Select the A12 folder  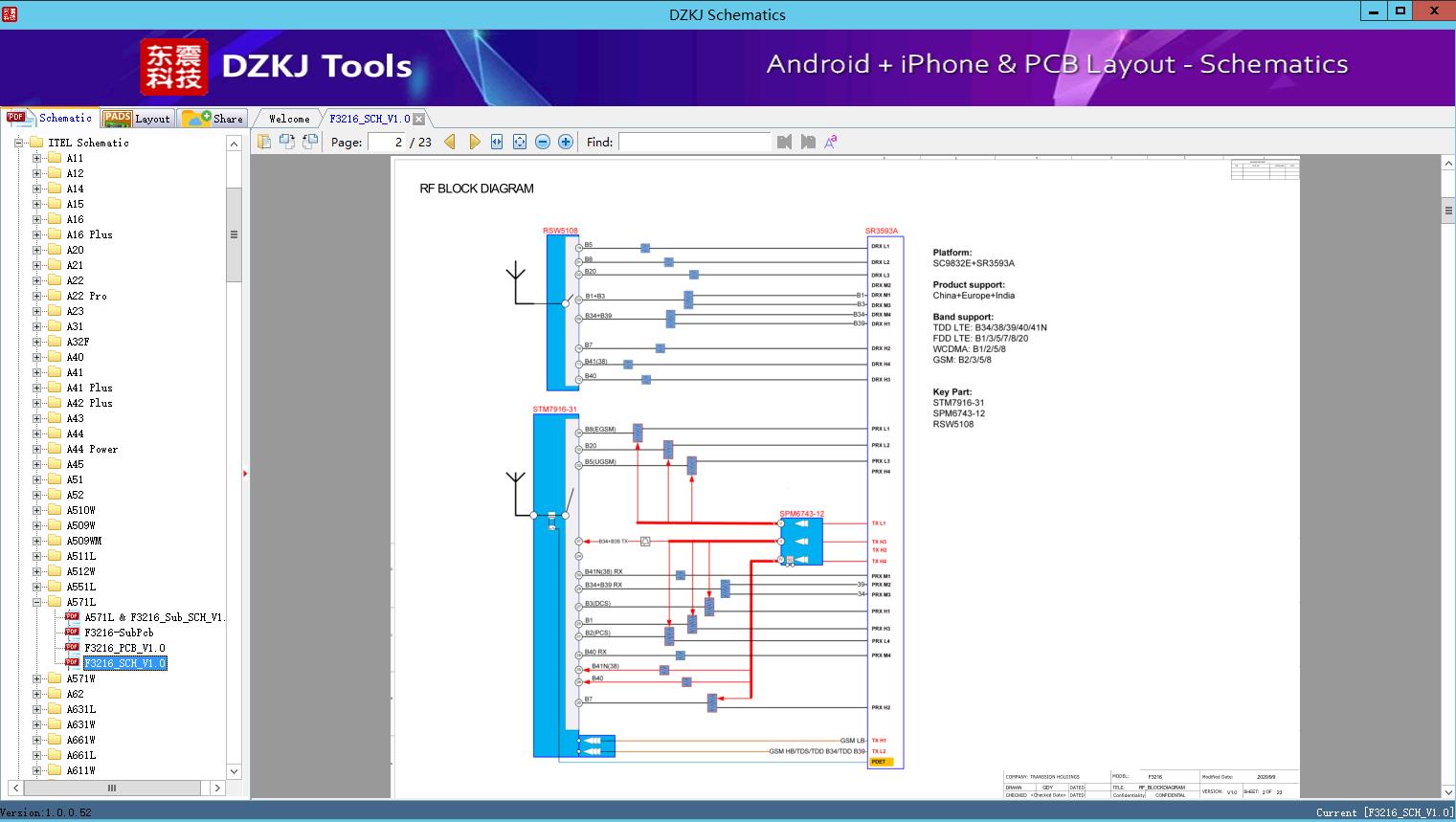75,173
